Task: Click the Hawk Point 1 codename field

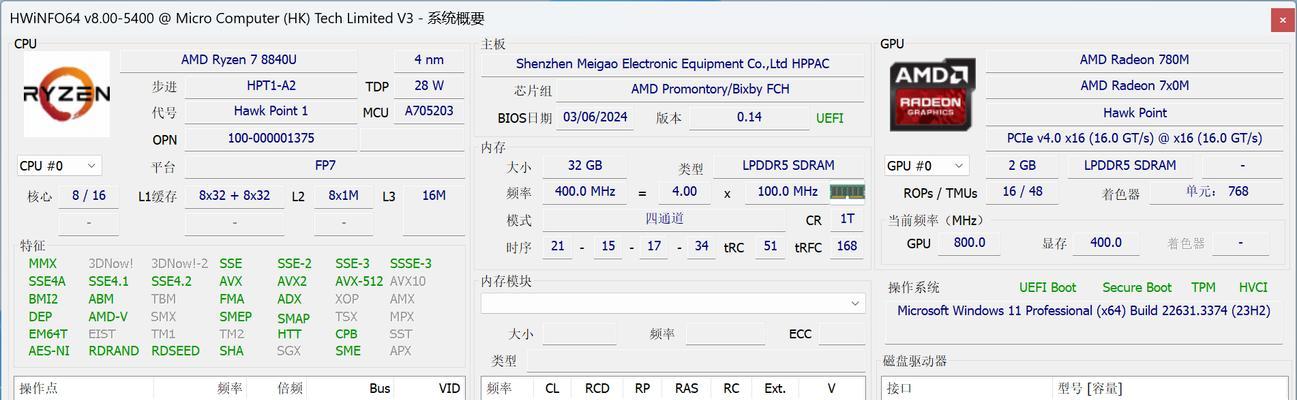Action: [271, 111]
